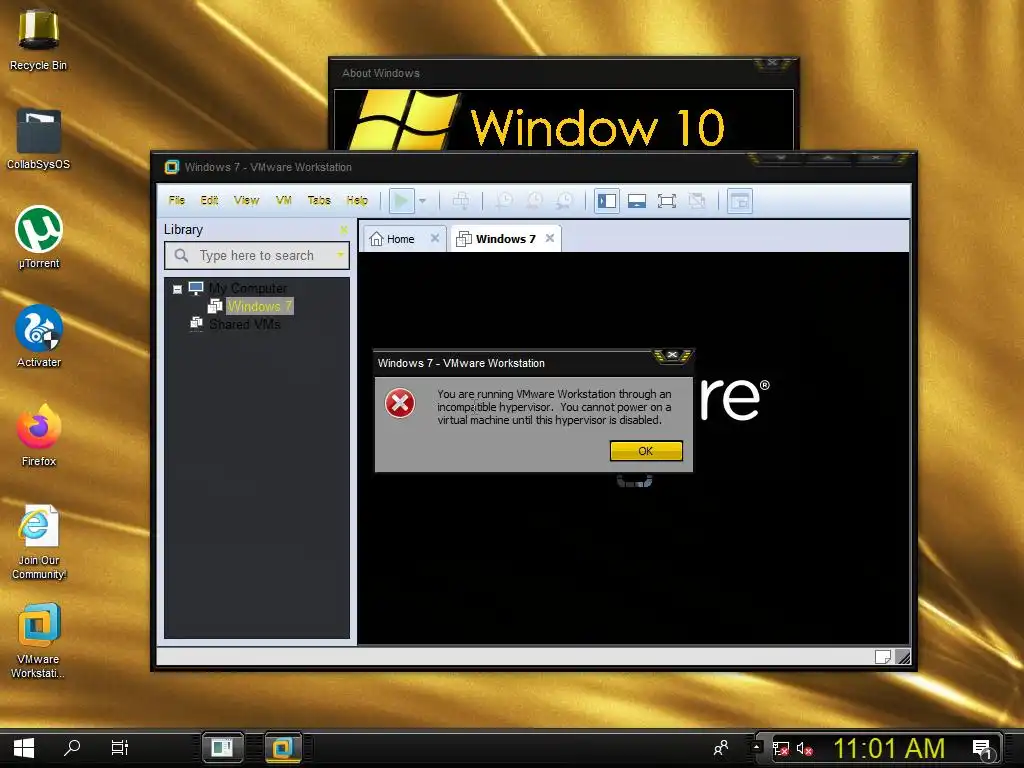The image size is (1024, 768).
Task: Click the Manage Snapshots toolbar icon
Action: click(564, 200)
